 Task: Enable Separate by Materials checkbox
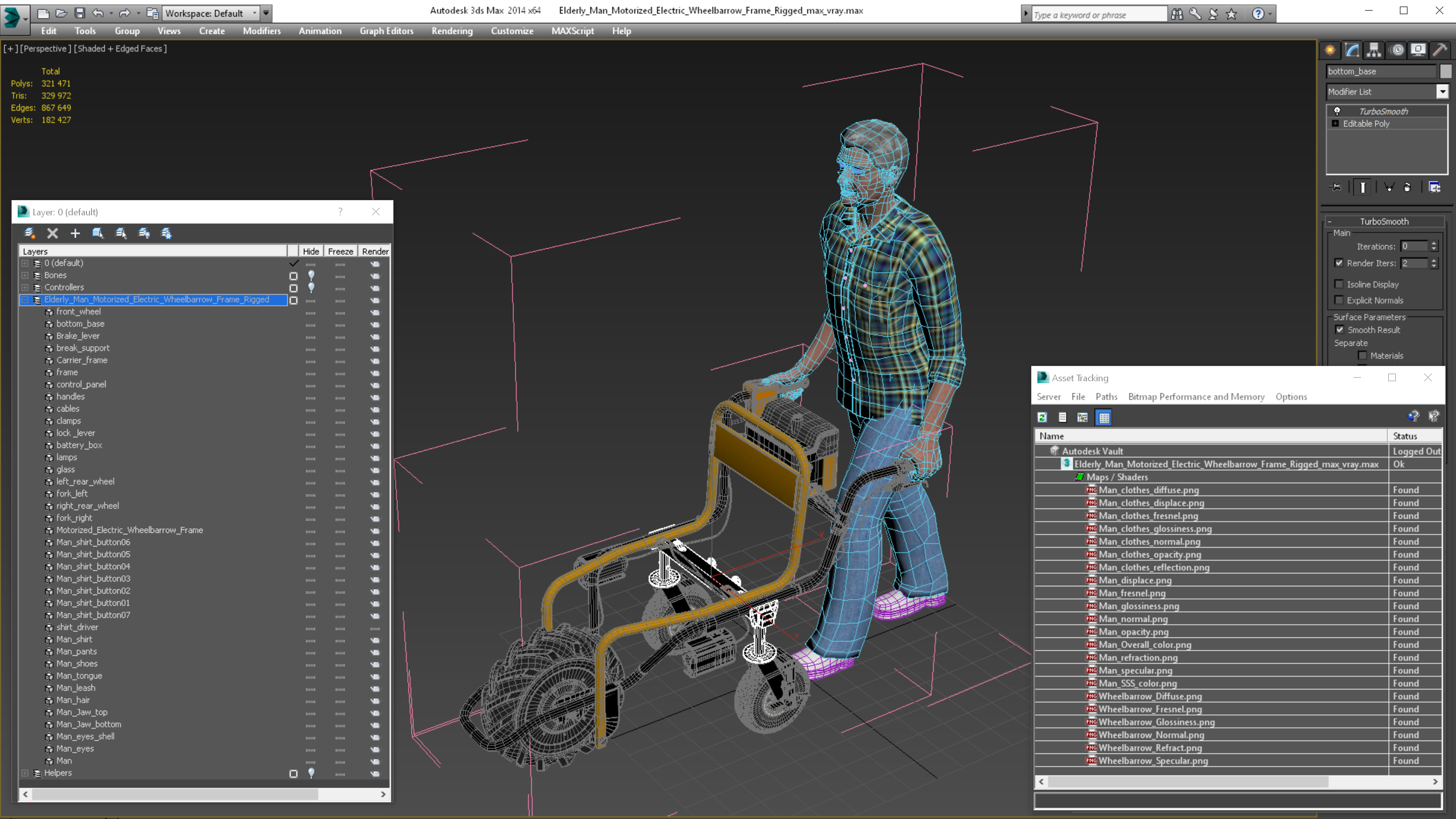(1362, 355)
